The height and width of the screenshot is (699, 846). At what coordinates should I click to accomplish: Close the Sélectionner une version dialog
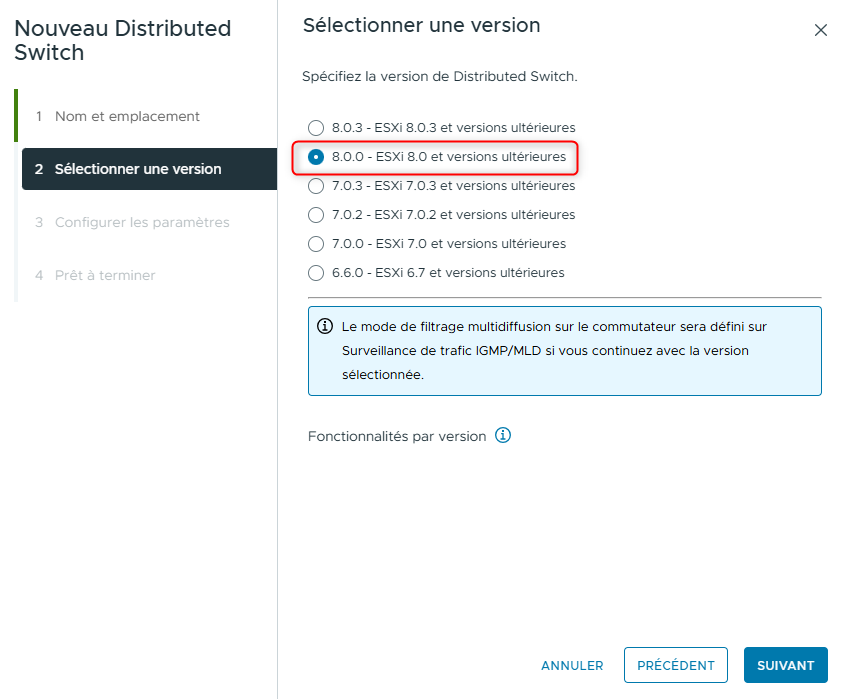pyautogui.click(x=821, y=30)
